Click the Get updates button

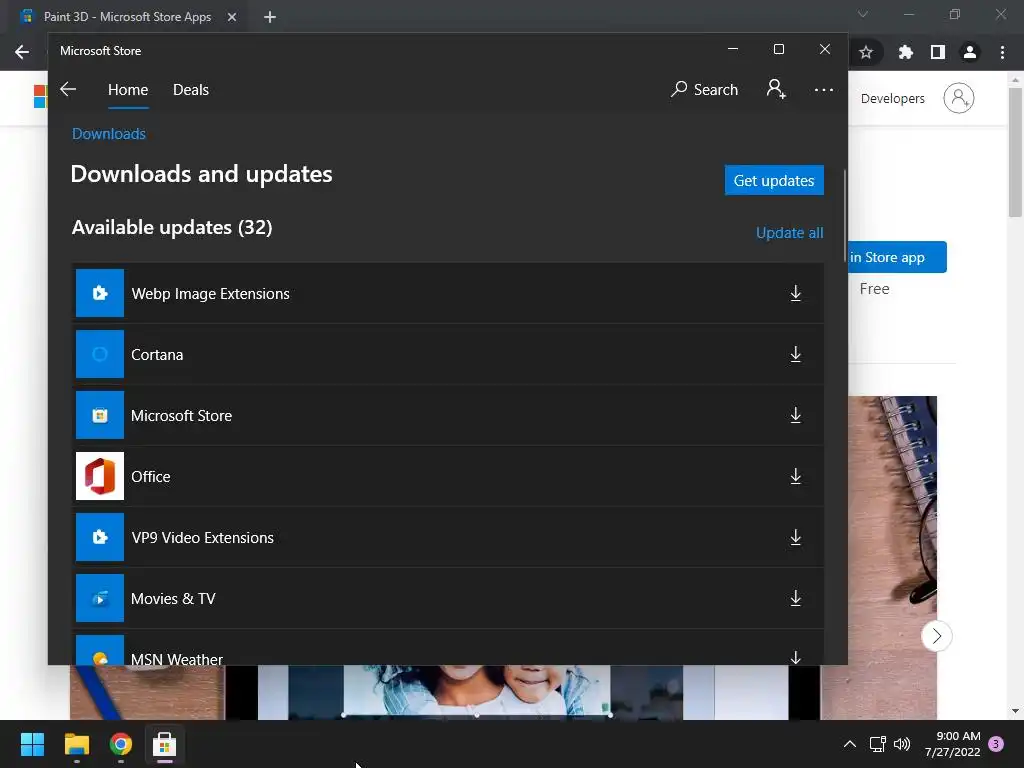click(x=774, y=180)
